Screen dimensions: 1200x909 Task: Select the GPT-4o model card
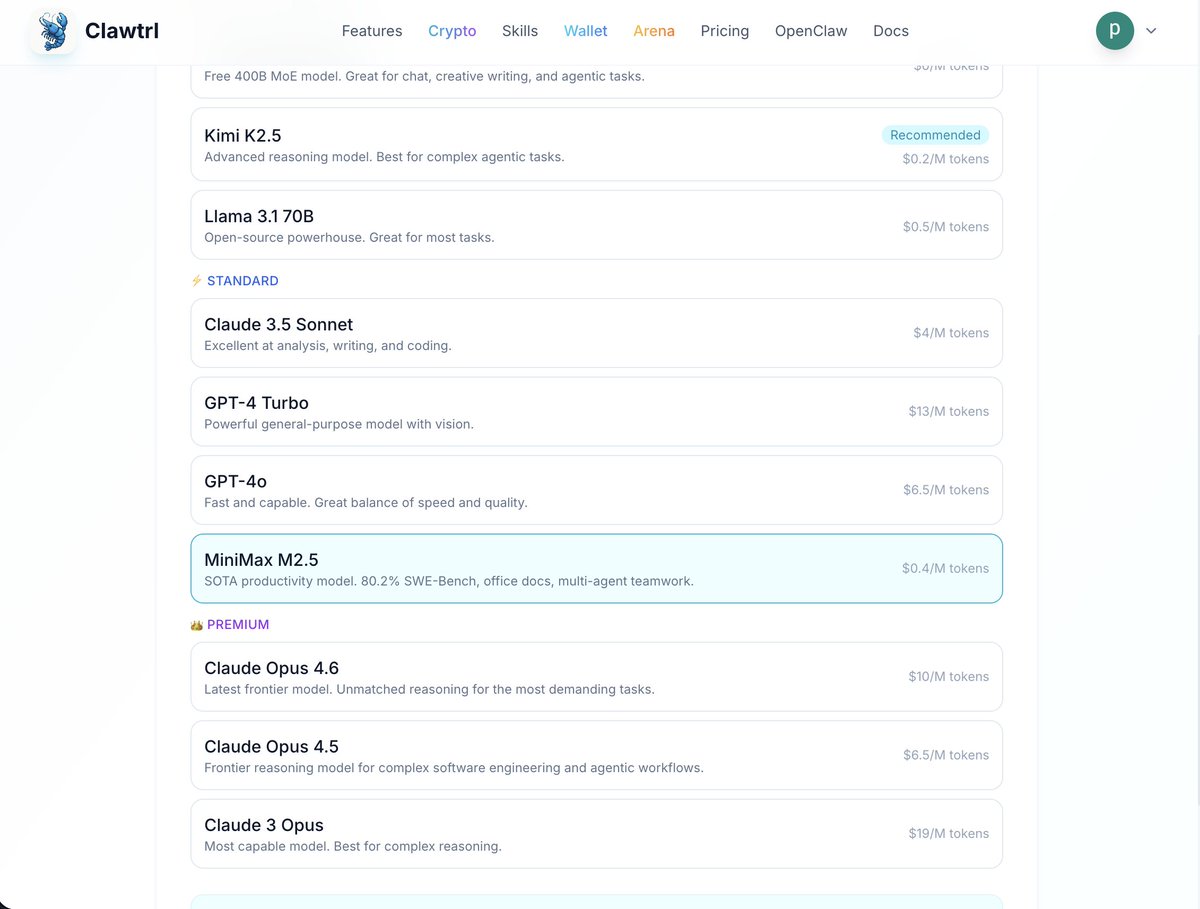pyautogui.click(x=597, y=490)
